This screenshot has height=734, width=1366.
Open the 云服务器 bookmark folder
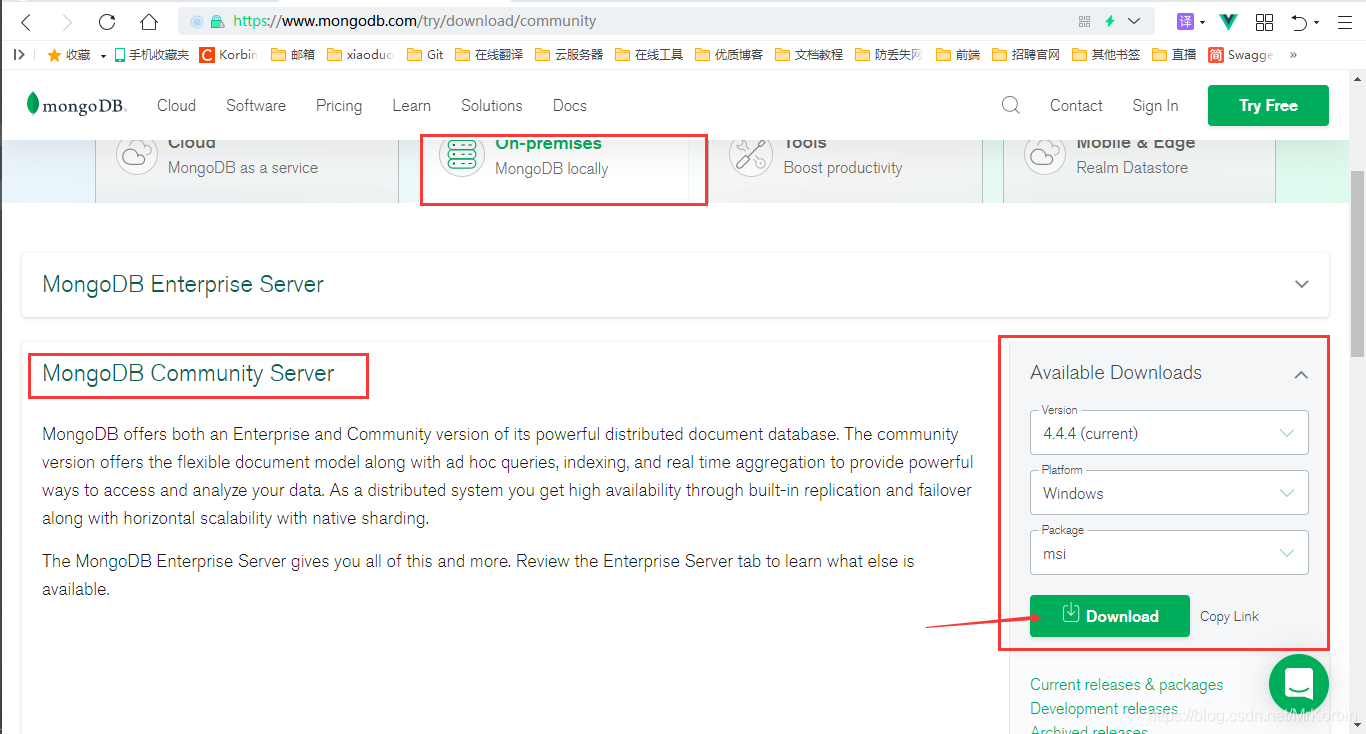pos(569,55)
